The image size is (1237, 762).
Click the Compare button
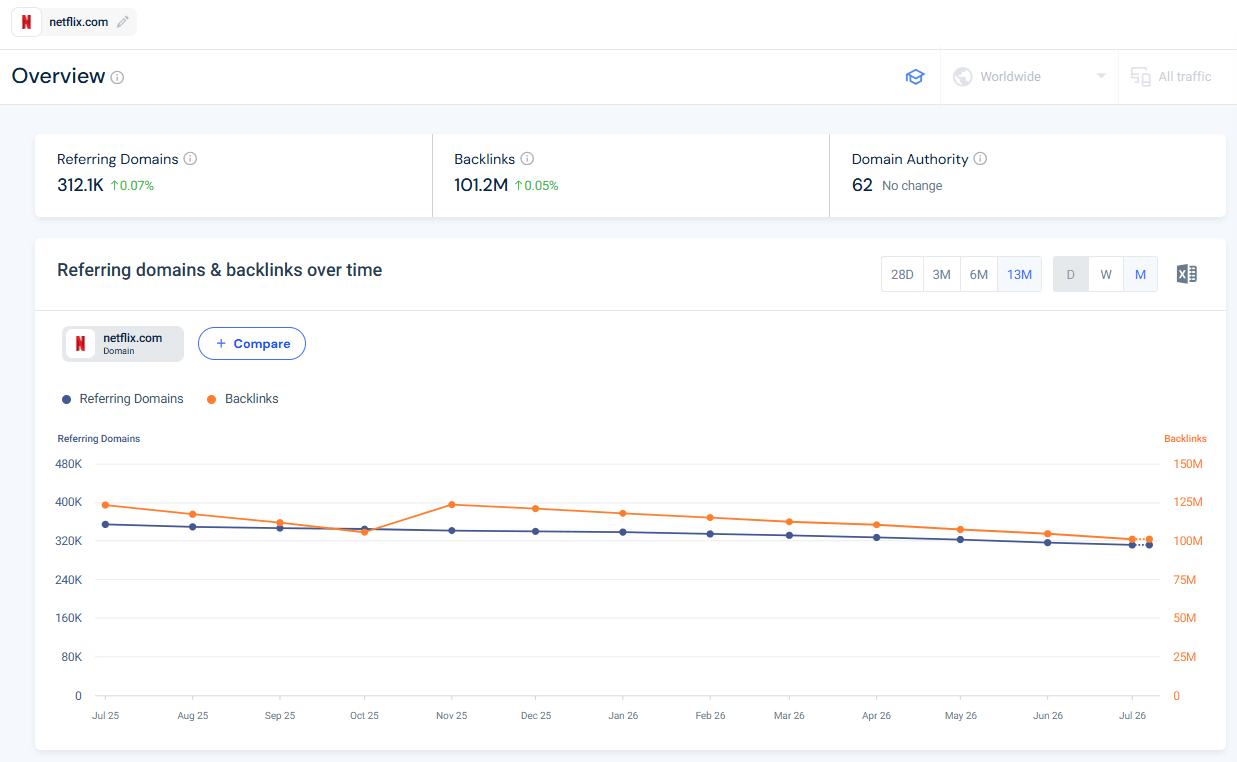click(x=252, y=344)
